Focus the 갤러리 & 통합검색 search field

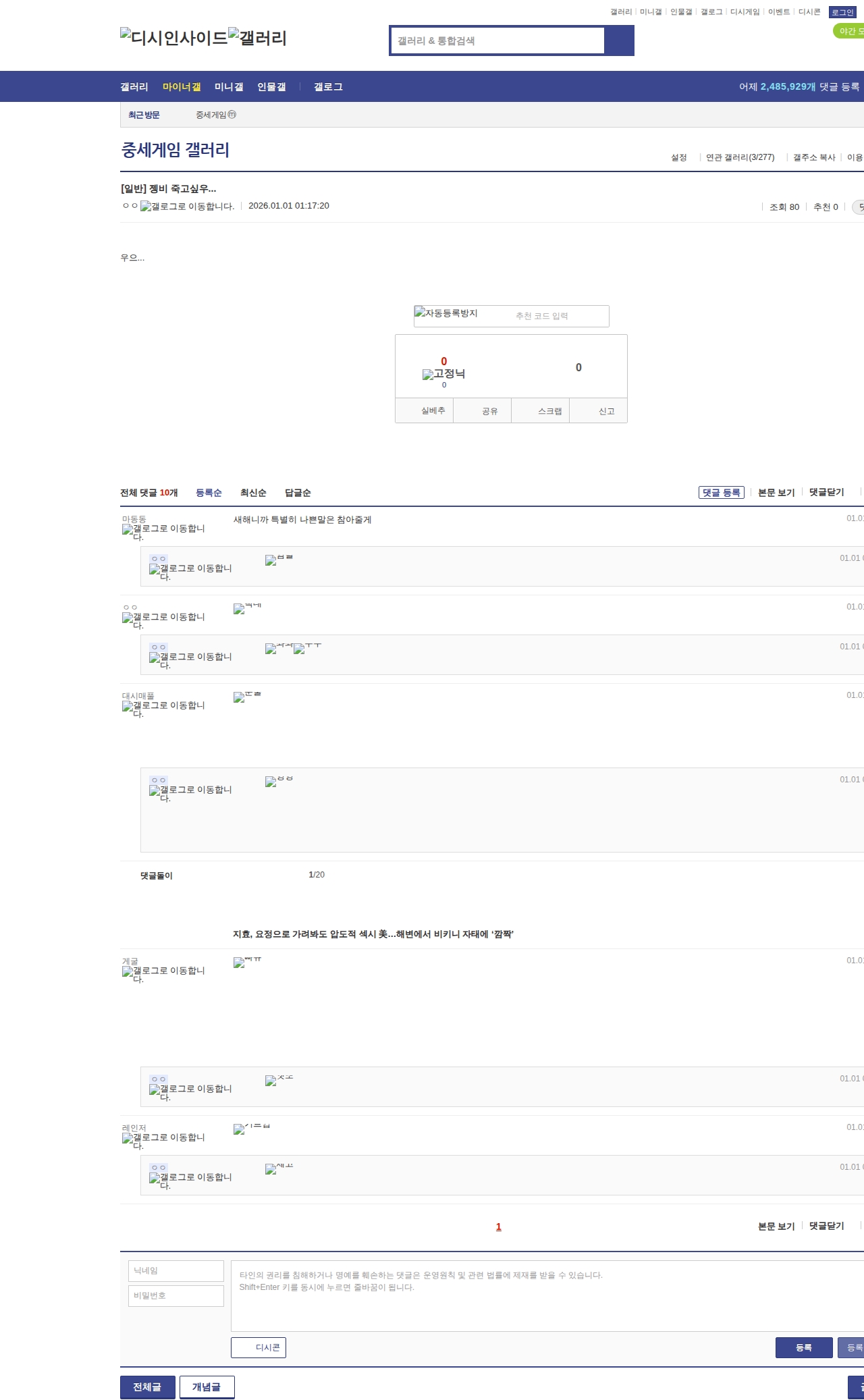click(x=497, y=41)
